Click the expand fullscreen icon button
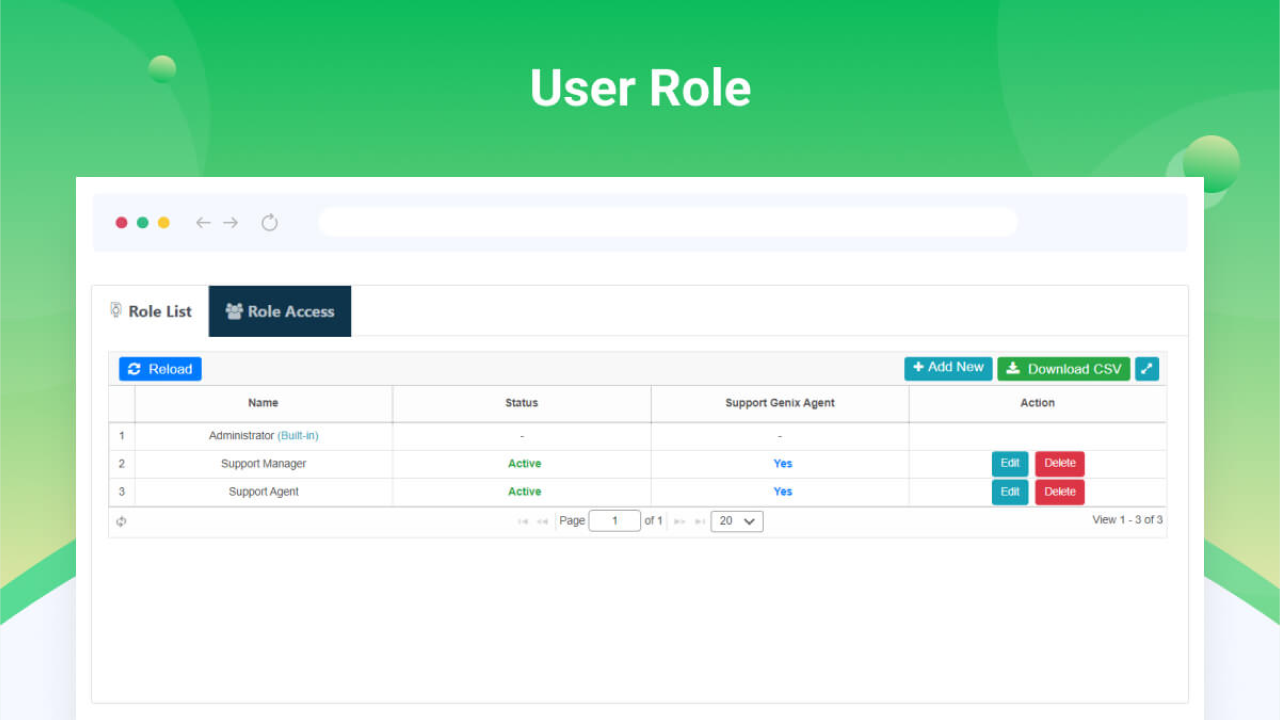Screen dimensions: 1280x720 tap(1147, 369)
